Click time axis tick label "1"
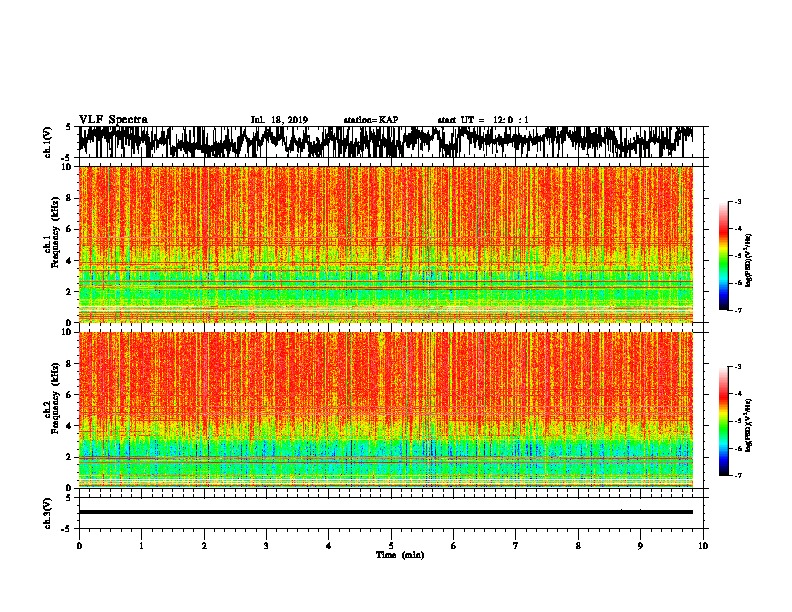792x612 pixels. (141, 546)
